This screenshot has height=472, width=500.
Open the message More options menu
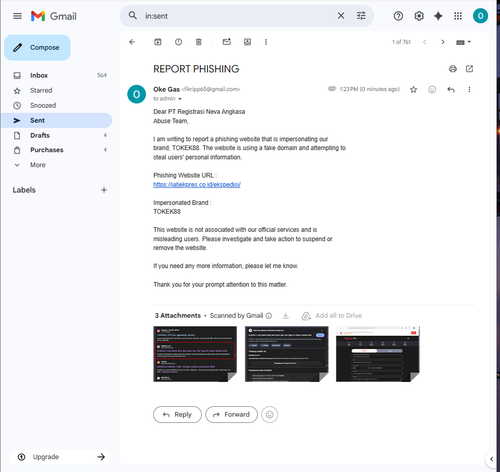pyautogui.click(x=469, y=89)
